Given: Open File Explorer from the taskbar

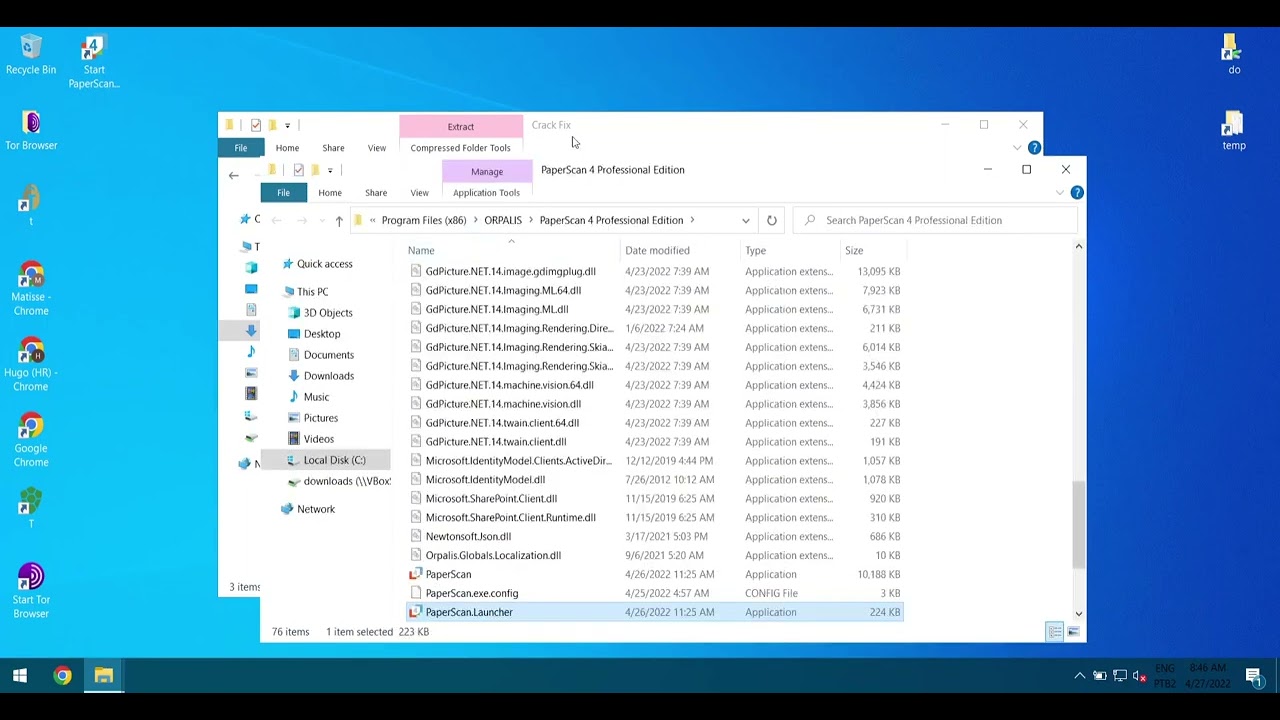Looking at the screenshot, I should pyautogui.click(x=104, y=676).
